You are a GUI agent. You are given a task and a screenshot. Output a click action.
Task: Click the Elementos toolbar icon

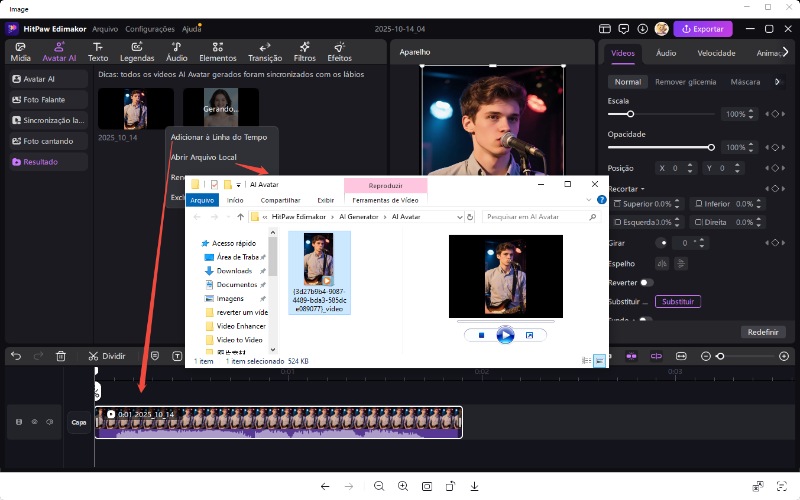click(x=217, y=51)
